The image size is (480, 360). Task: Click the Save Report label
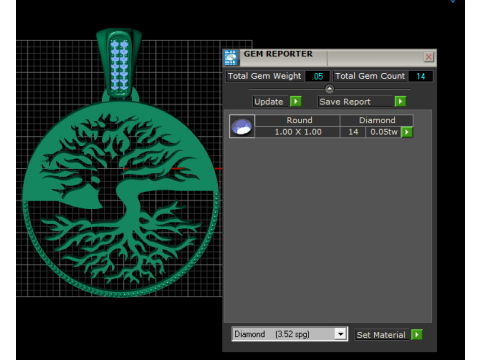coord(355,102)
